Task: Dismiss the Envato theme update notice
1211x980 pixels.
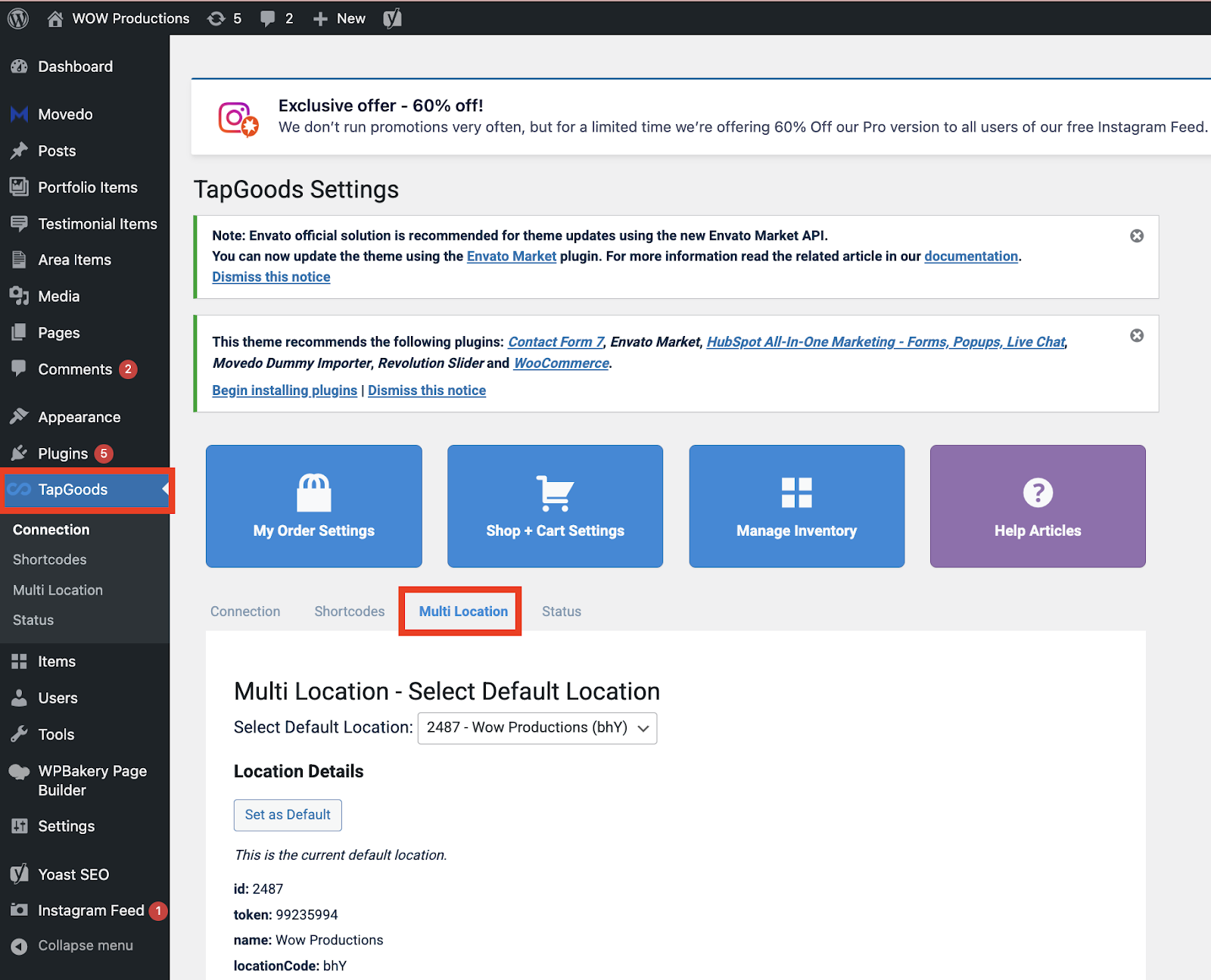Action: click(x=1136, y=235)
